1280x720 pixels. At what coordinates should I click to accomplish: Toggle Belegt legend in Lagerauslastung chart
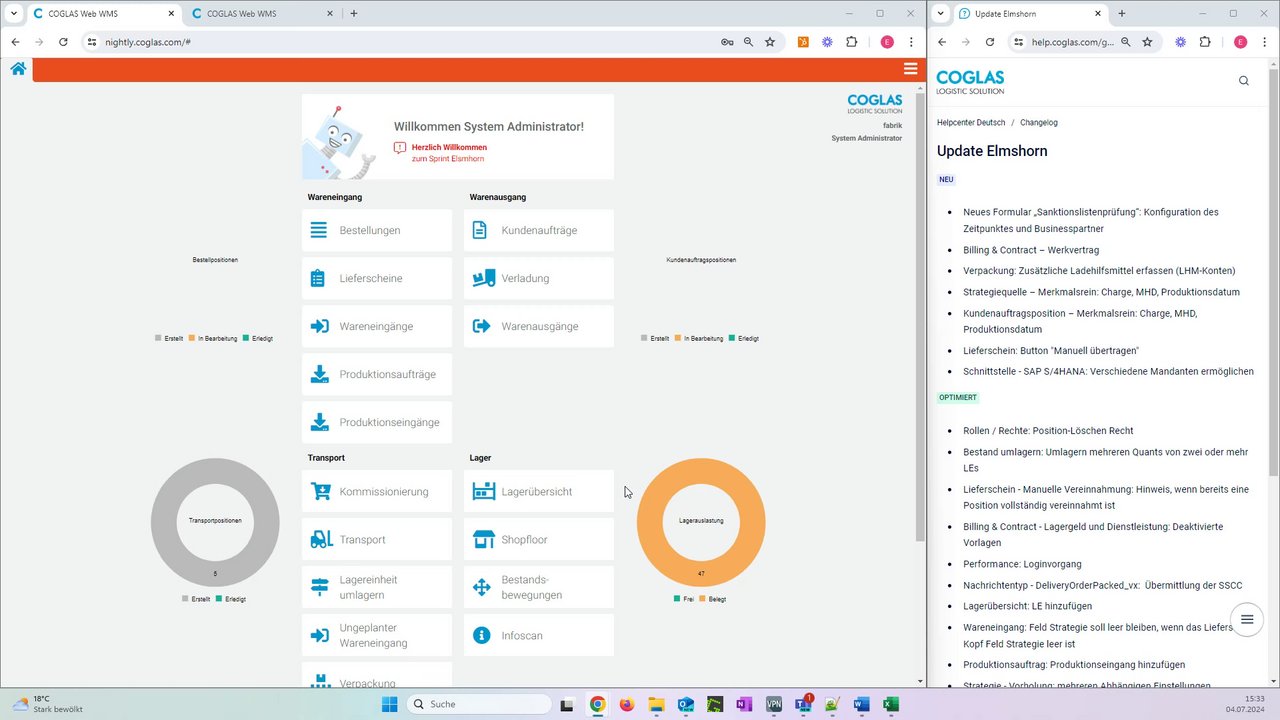tap(714, 598)
